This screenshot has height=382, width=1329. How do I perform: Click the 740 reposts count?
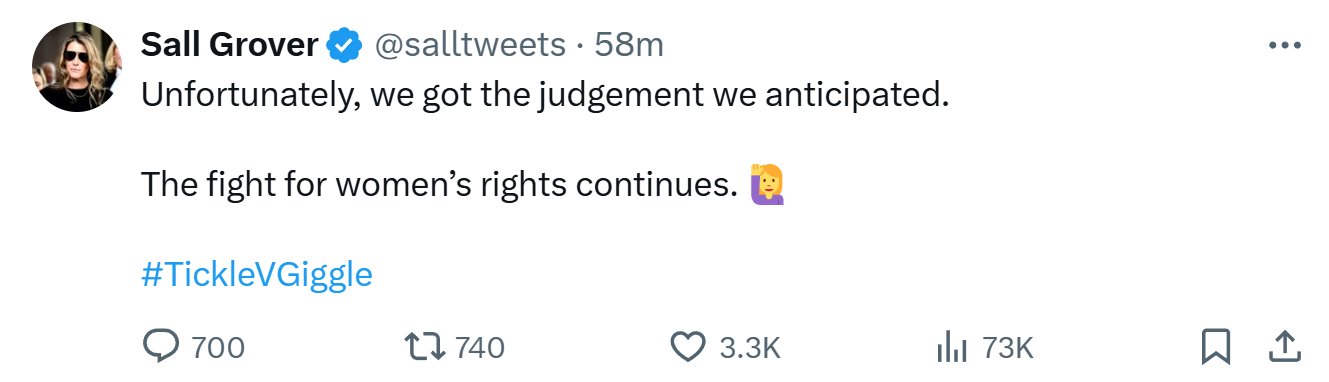pyautogui.click(x=480, y=348)
